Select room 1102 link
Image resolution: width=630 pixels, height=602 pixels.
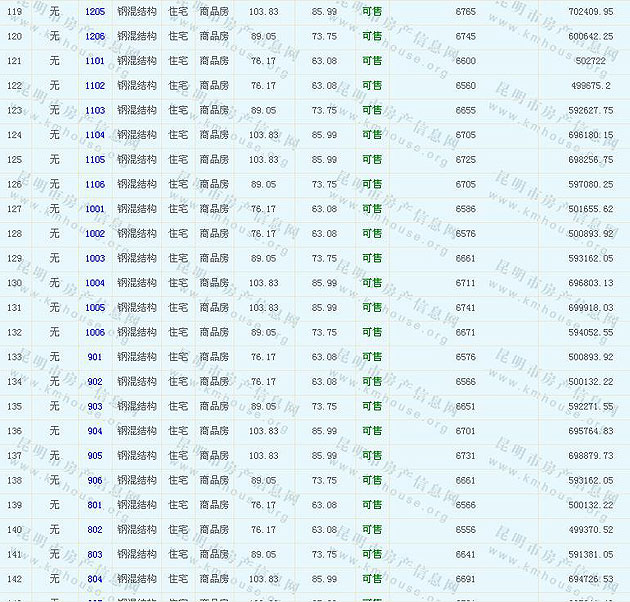click(95, 86)
